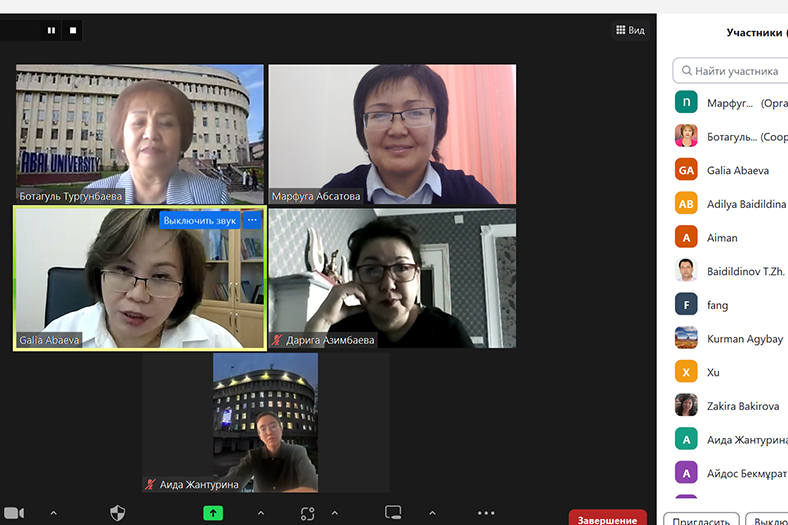Open the apps icon in toolbar
This screenshot has height=525, width=788.
click(x=308, y=513)
